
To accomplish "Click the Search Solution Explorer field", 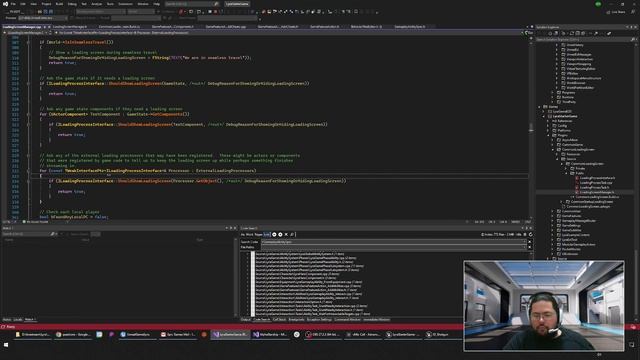I will (586, 40).
